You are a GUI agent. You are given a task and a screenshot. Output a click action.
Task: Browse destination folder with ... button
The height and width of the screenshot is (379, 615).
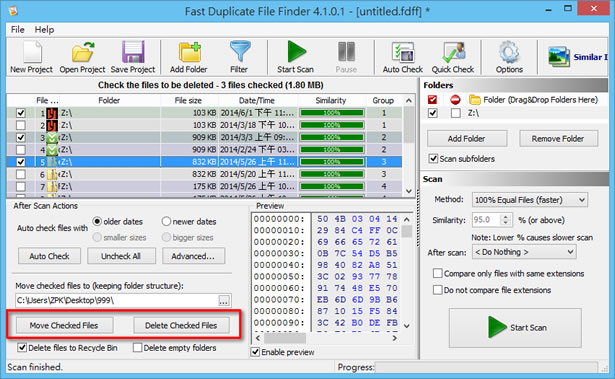click(x=224, y=301)
